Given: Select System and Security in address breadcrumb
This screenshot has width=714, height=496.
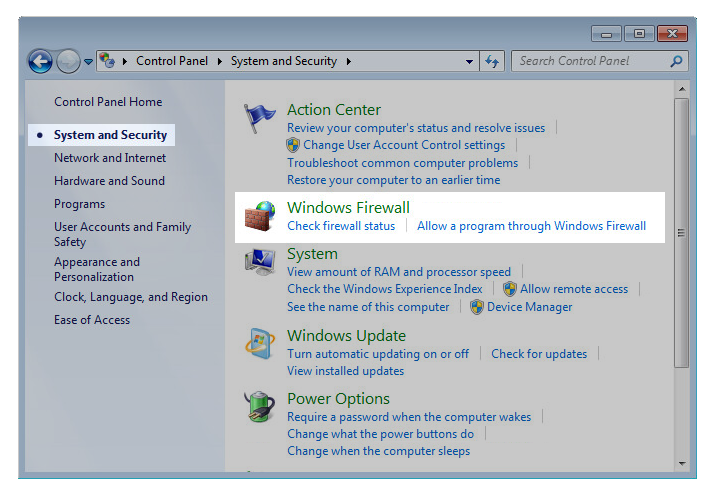Looking at the screenshot, I should click(x=284, y=61).
